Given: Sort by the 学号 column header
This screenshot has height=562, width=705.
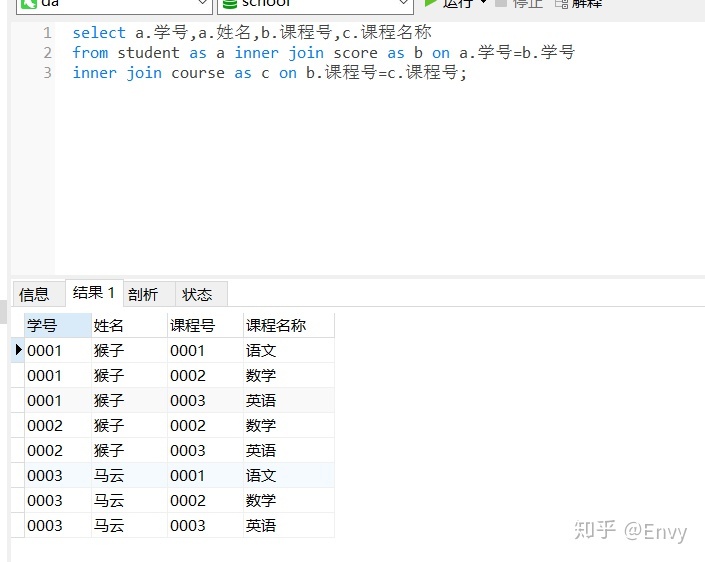Looking at the screenshot, I should (58, 325).
